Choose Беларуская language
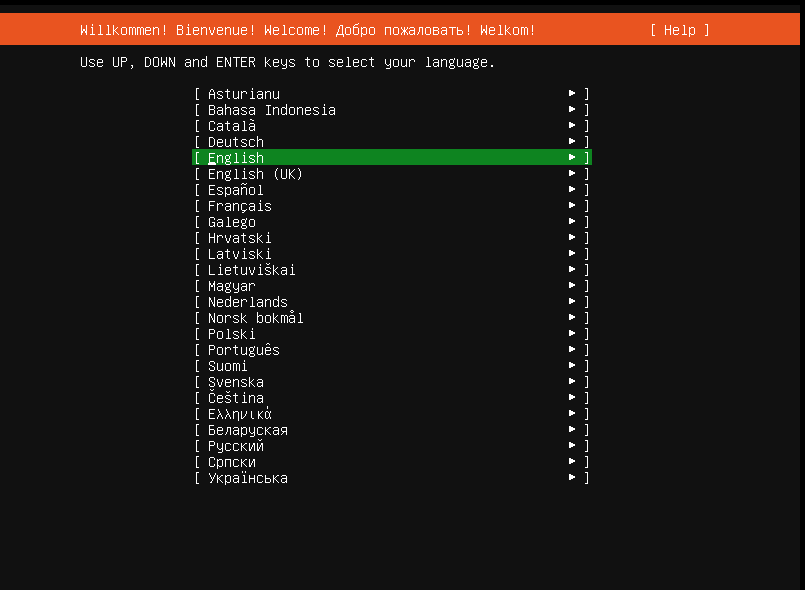 [392, 430]
